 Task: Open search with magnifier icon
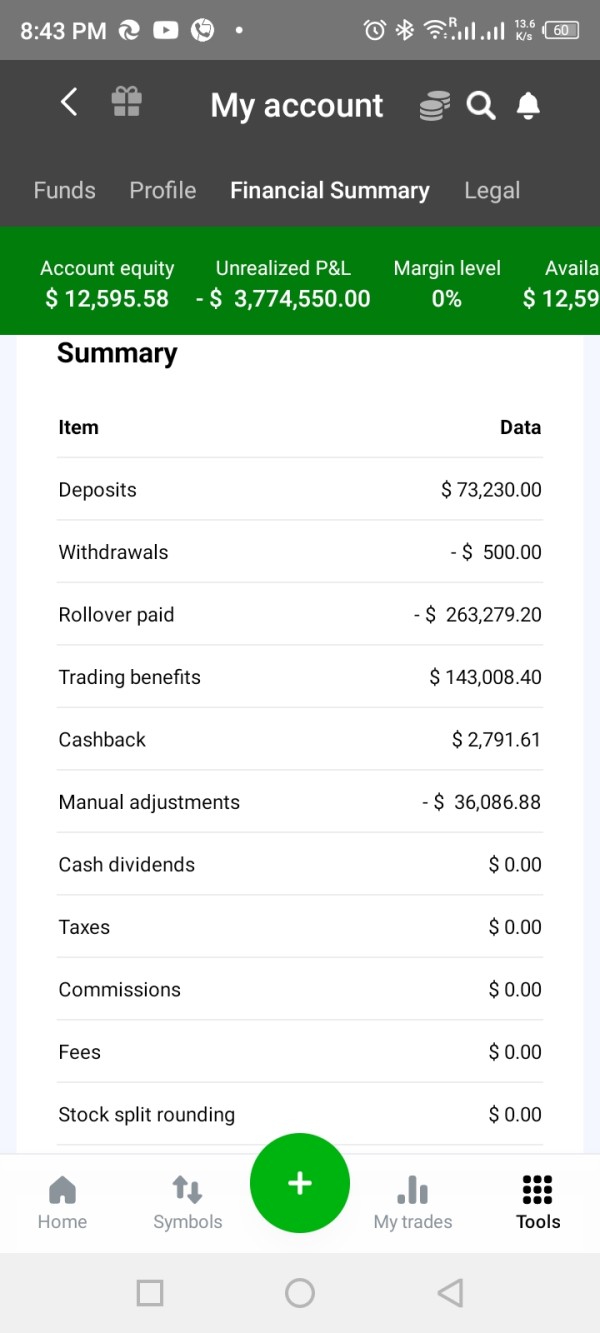(x=481, y=105)
